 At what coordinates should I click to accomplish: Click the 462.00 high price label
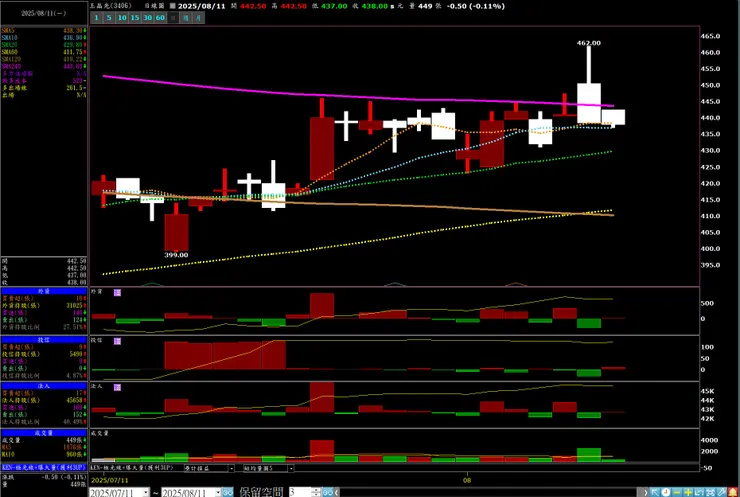coord(589,43)
